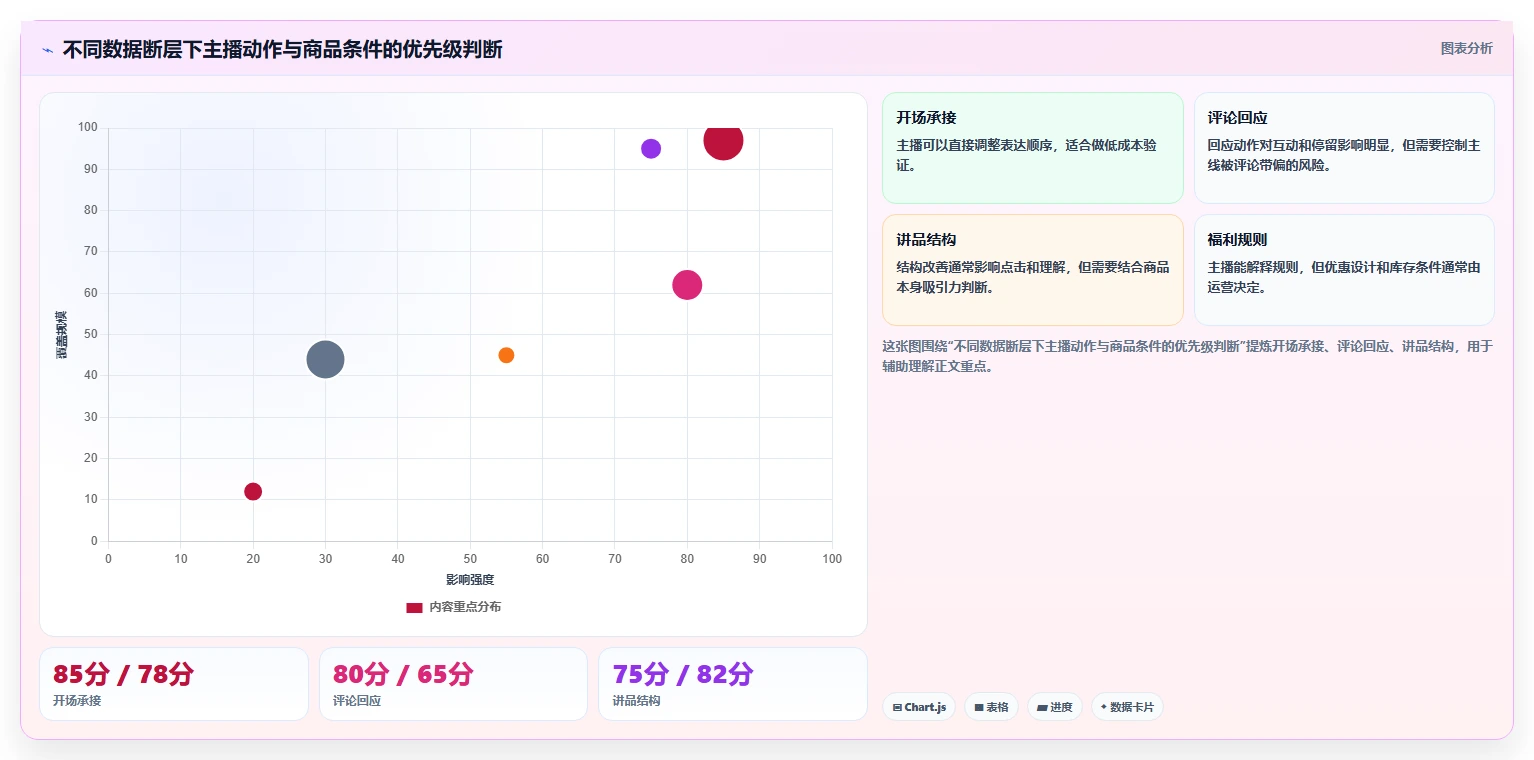
Task: Click the lightning bolt icon beside the title
Action: click(x=47, y=50)
